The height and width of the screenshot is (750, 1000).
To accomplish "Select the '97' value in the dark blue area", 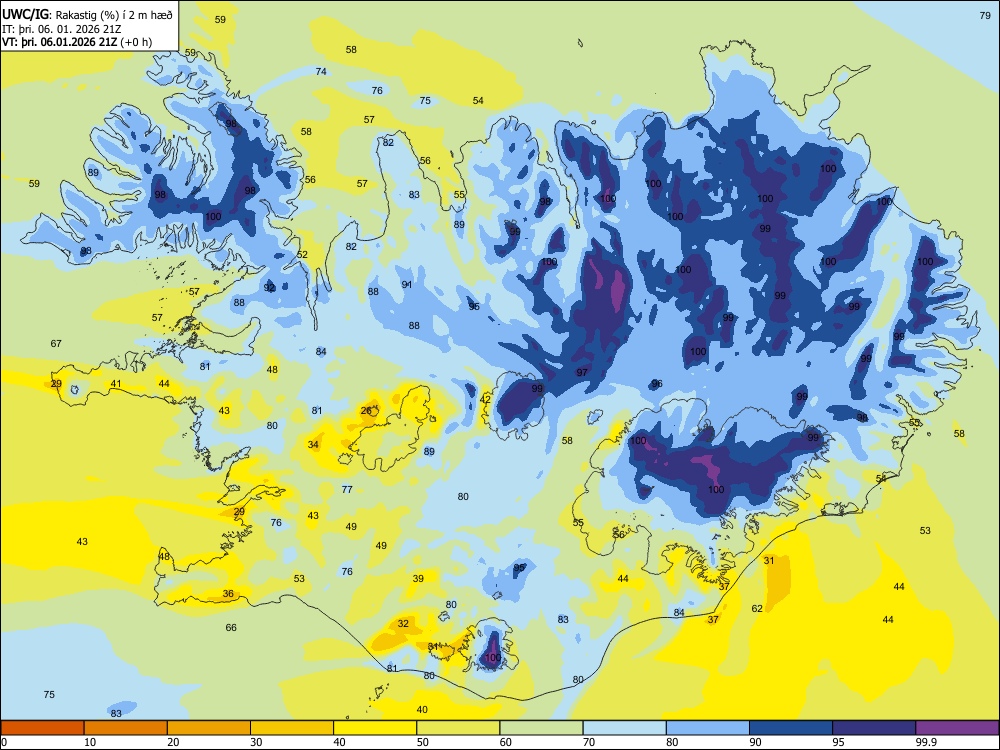I will pyautogui.click(x=582, y=372).
